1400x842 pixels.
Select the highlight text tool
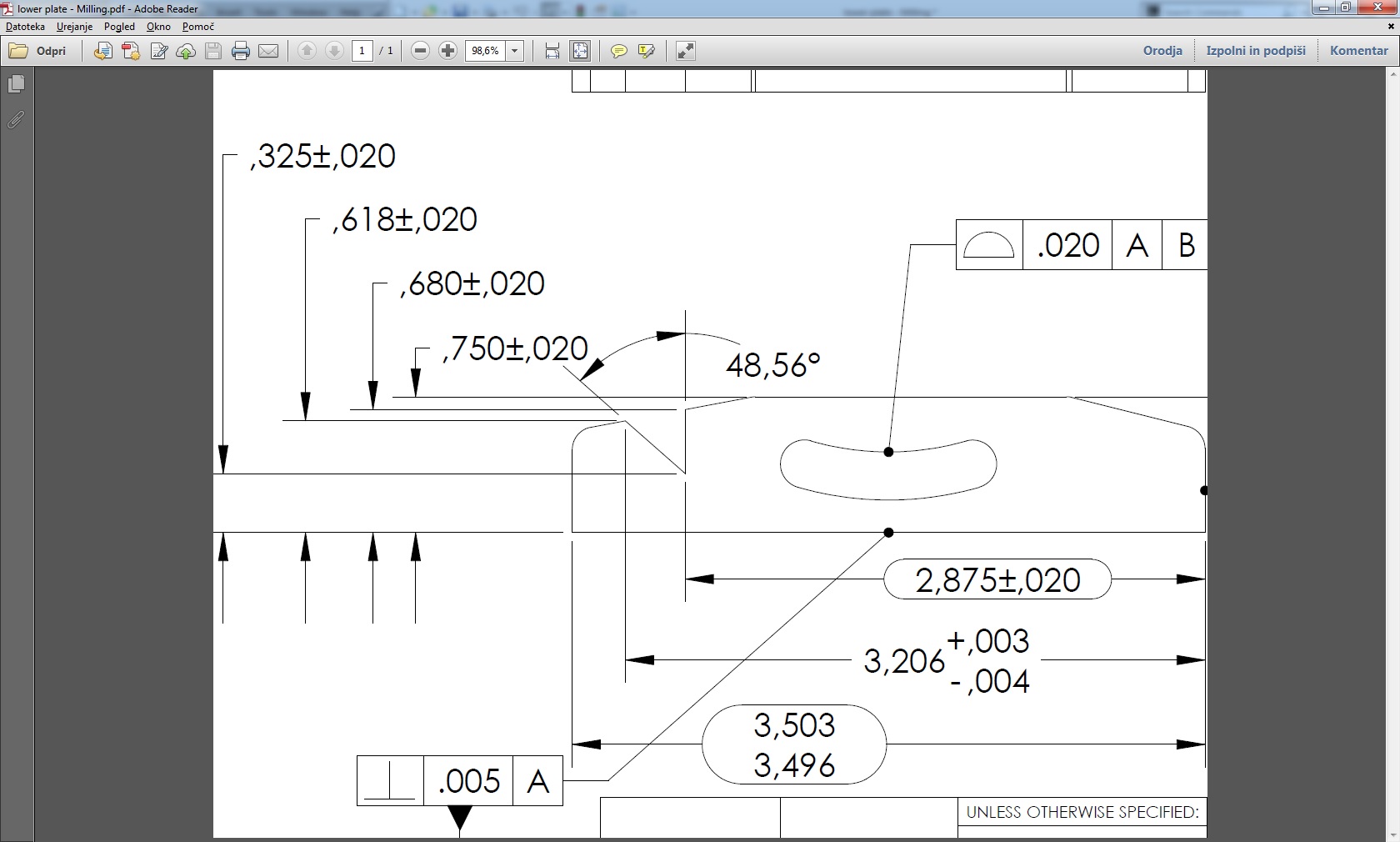coord(646,52)
